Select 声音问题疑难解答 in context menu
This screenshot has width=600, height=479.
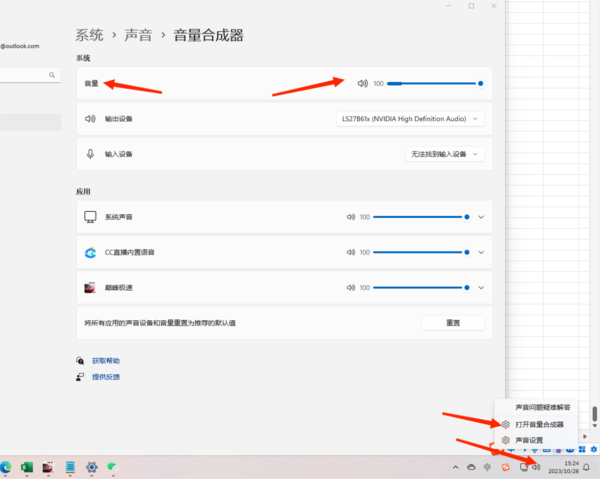pos(536,407)
